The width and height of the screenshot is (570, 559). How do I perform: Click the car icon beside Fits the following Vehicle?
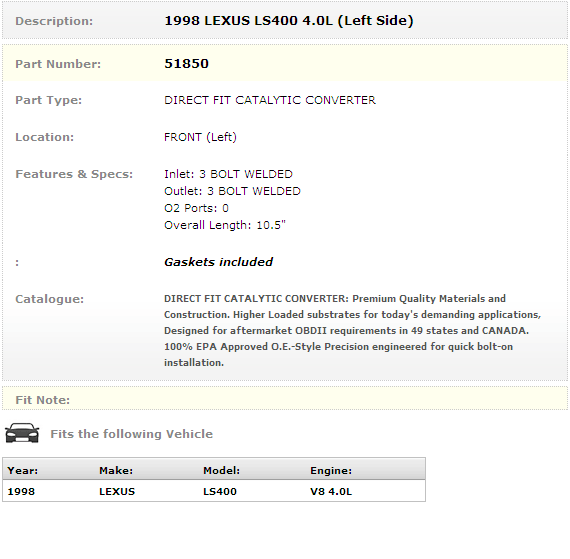click(22, 433)
